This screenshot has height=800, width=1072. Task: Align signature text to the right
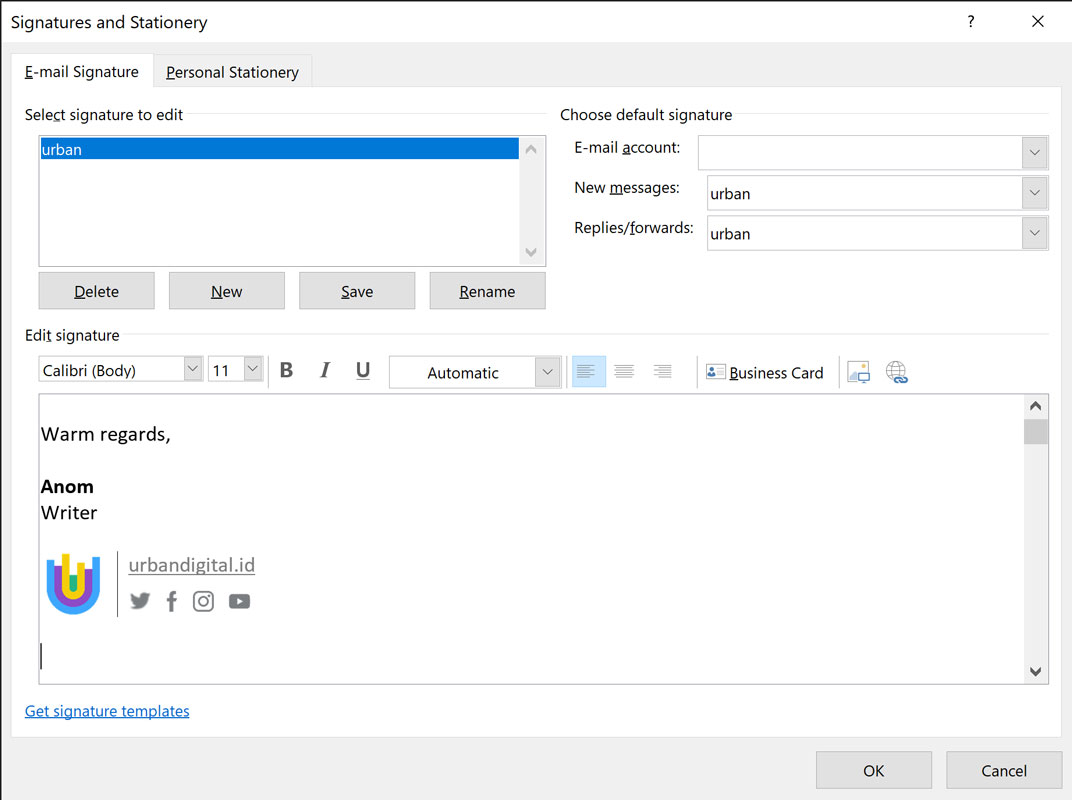click(662, 372)
